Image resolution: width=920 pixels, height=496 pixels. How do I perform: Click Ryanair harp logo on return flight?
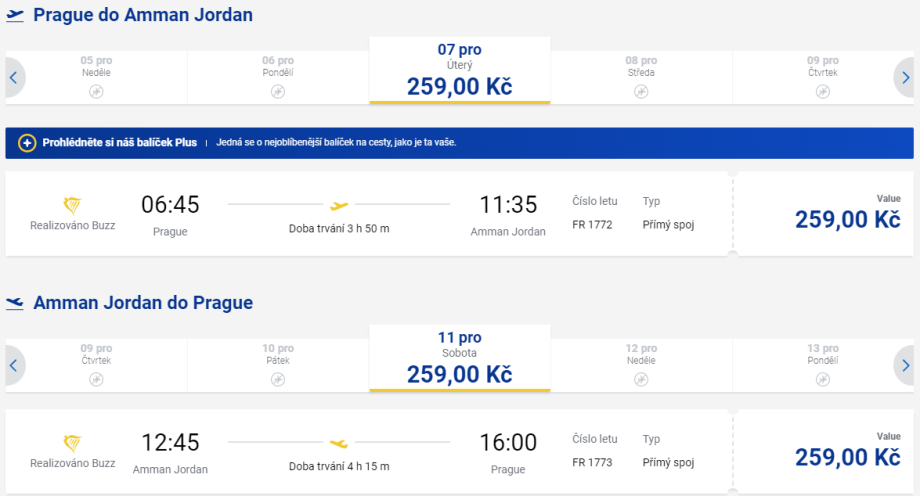point(72,443)
